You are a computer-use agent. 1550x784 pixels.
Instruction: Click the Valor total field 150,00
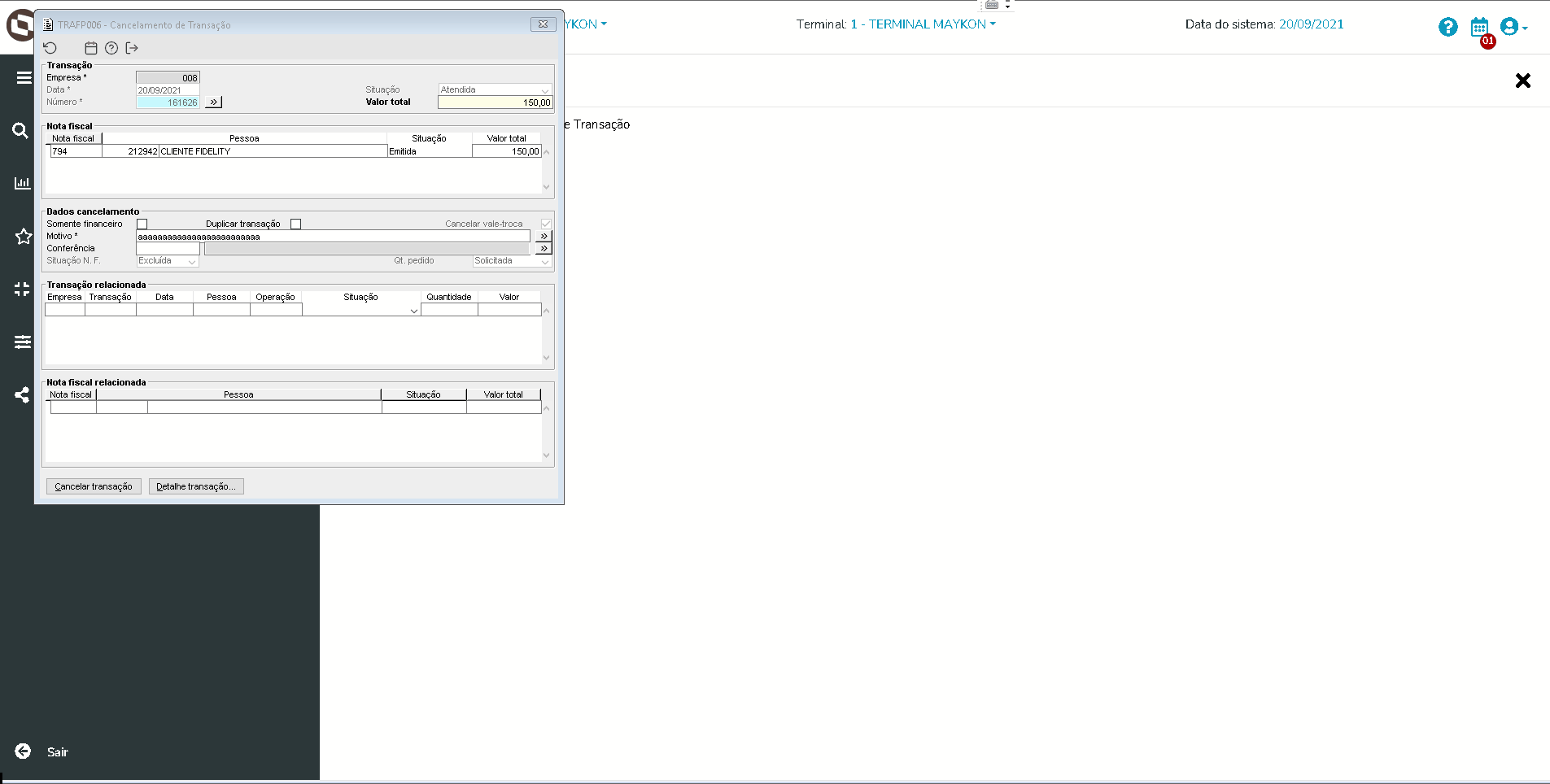point(496,102)
